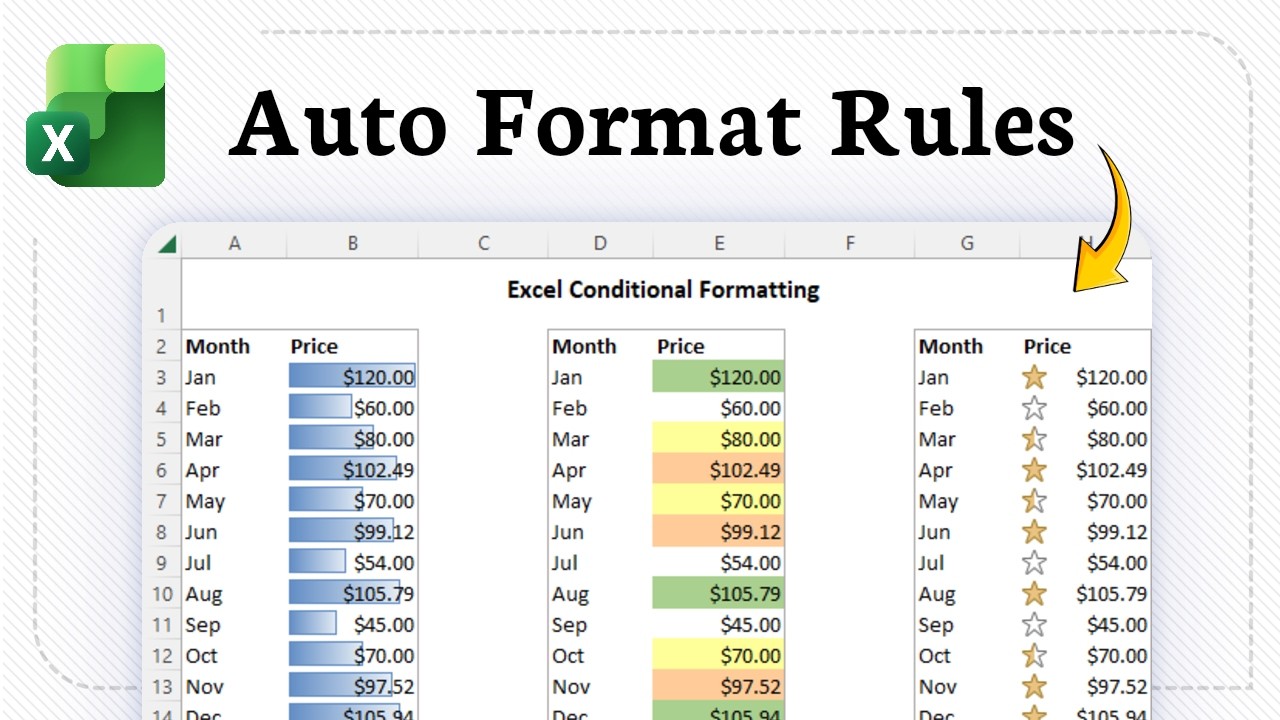Click $60.00 in the star table's Feb row

[1117, 408]
